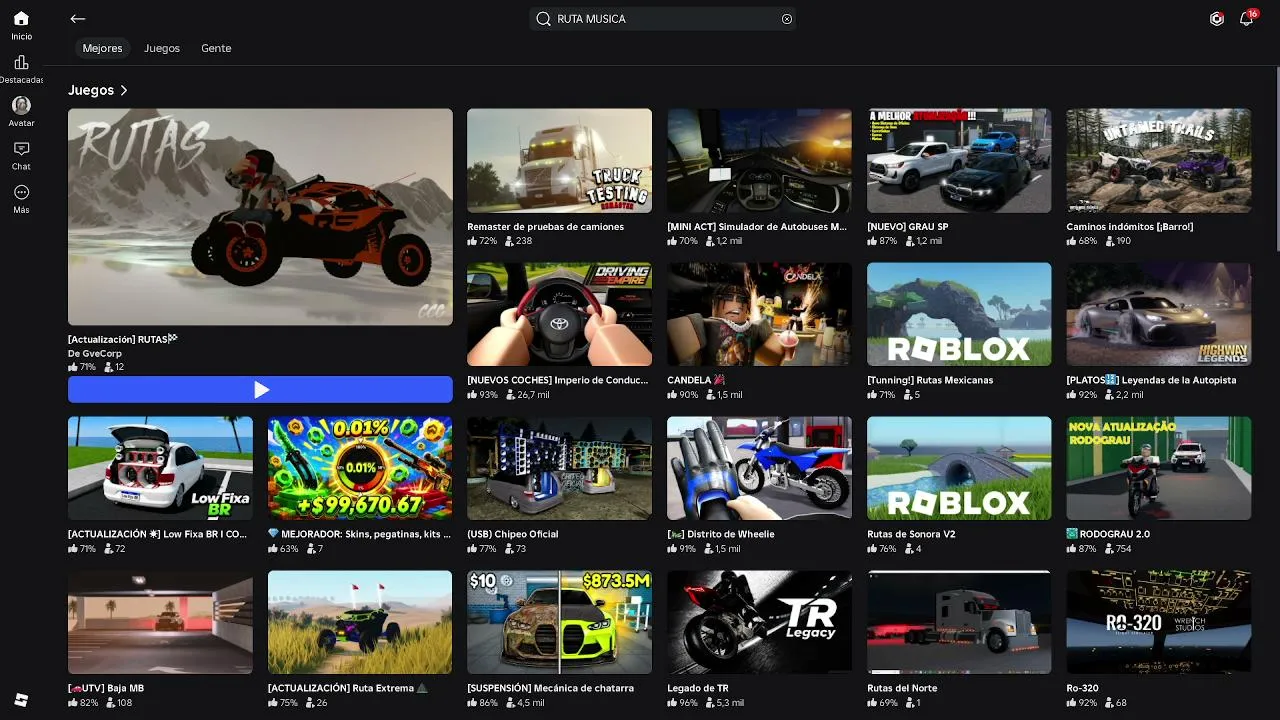The image size is (1280, 720).
Task: Open creator link De GveCorp
Action: (95, 353)
